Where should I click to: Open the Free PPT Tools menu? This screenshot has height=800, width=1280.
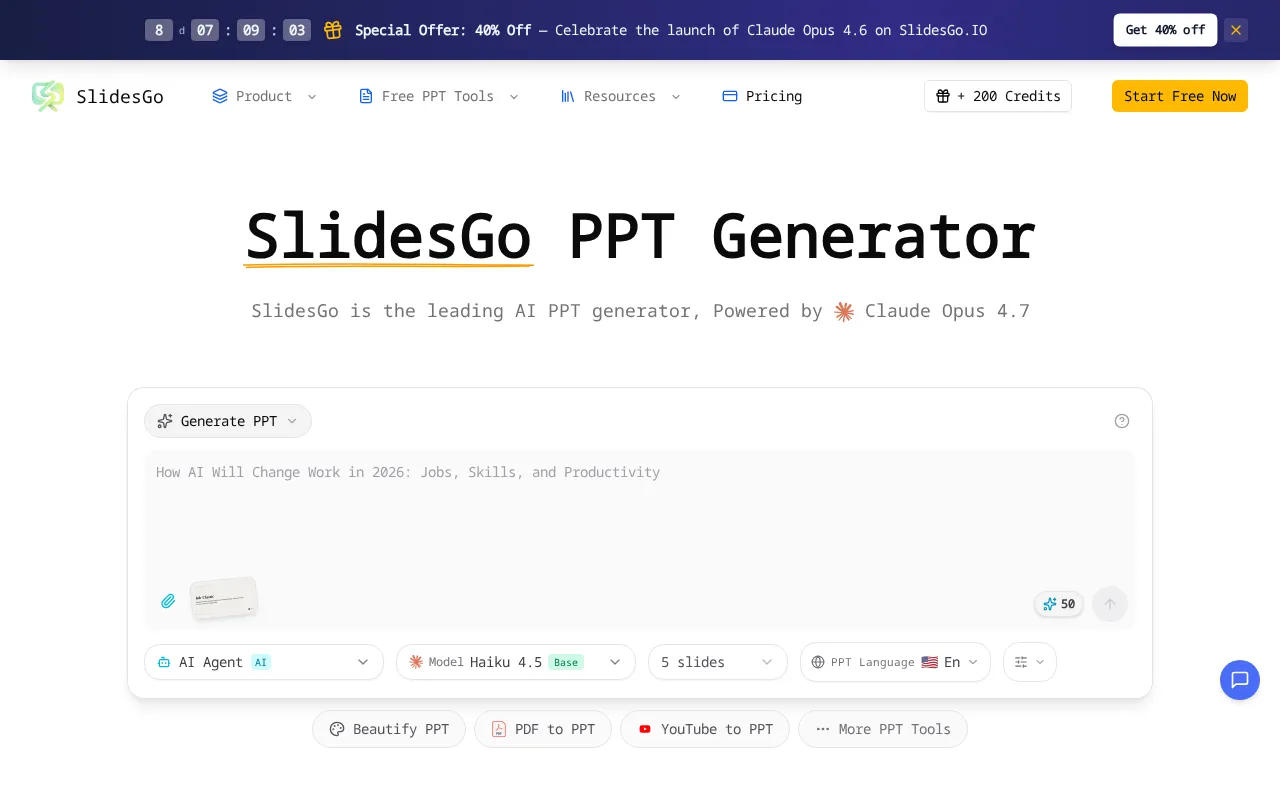coord(439,96)
